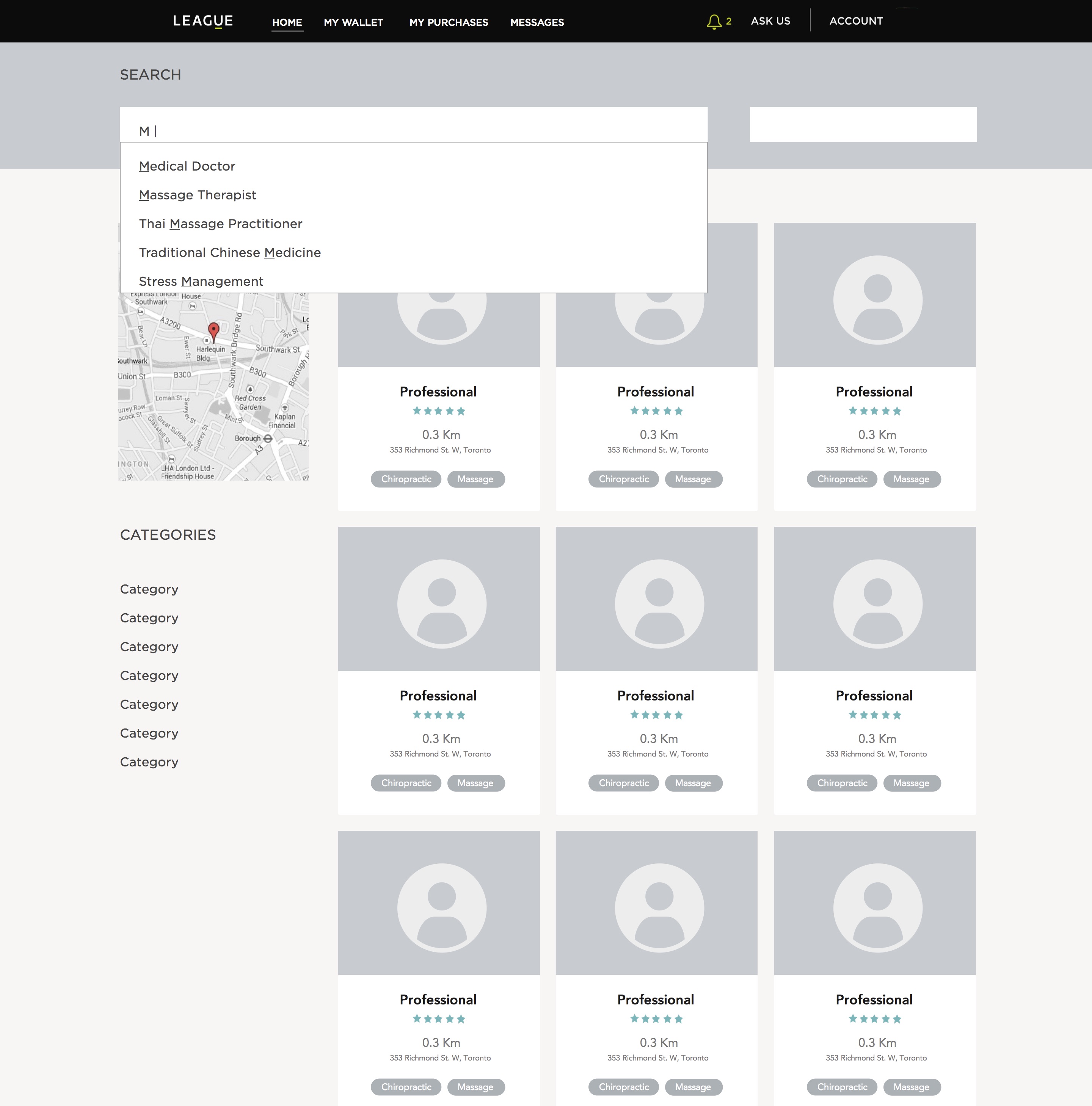Click avatar of middle-row center professional
The width and height of the screenshot is (1092, 1106).
[x=659, y=603]
